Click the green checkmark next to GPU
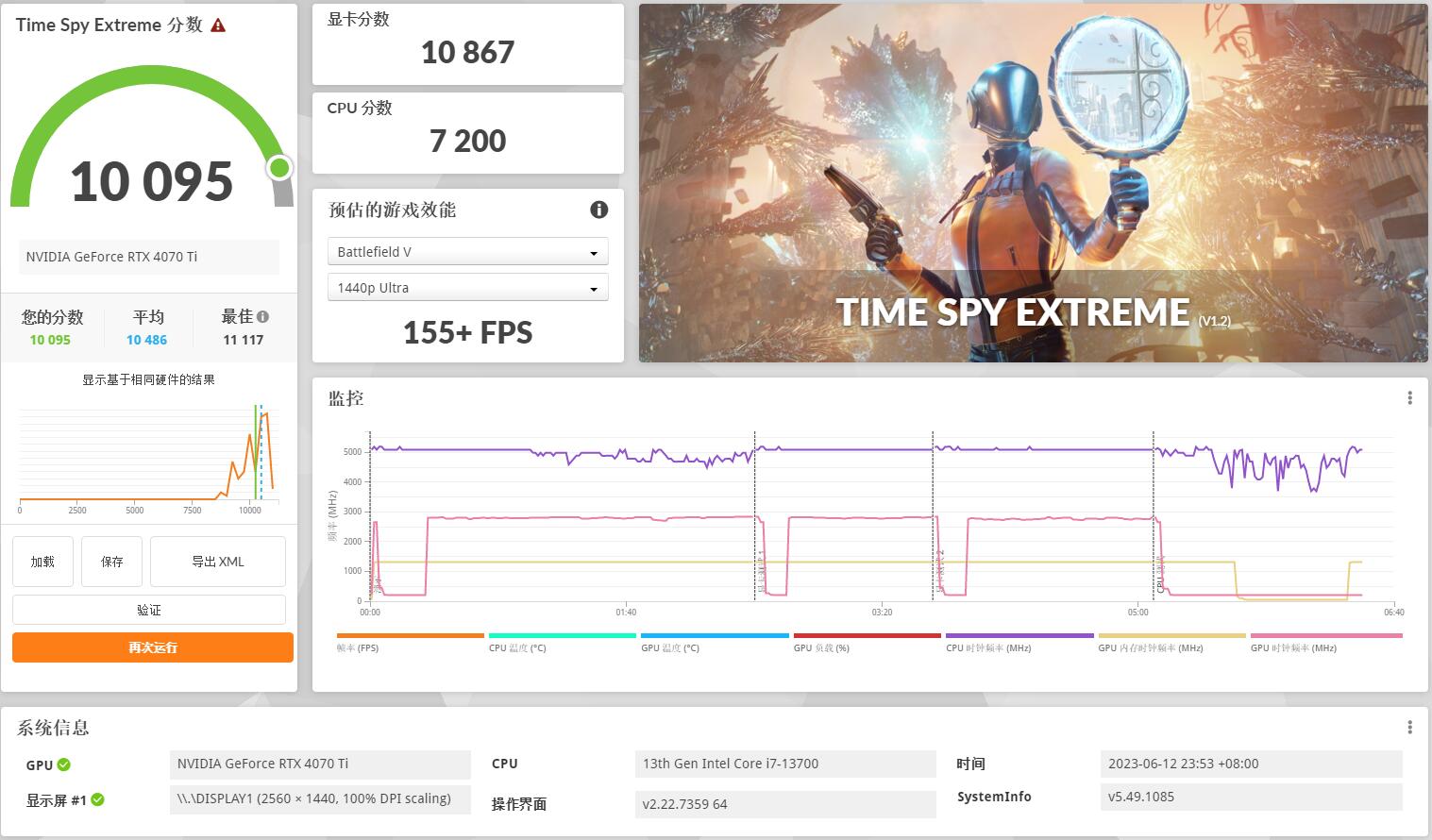 [64, 764]
